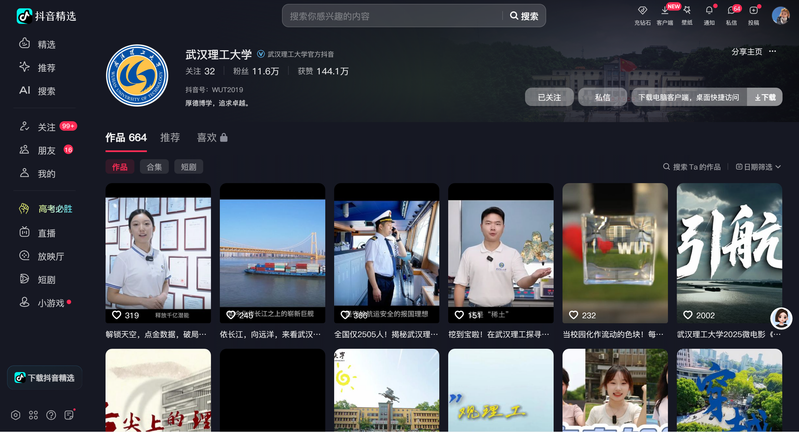This screenshot has height=432, width=799.
Task: Click 分享主页 share link
Action: click(x=747, y=51)
